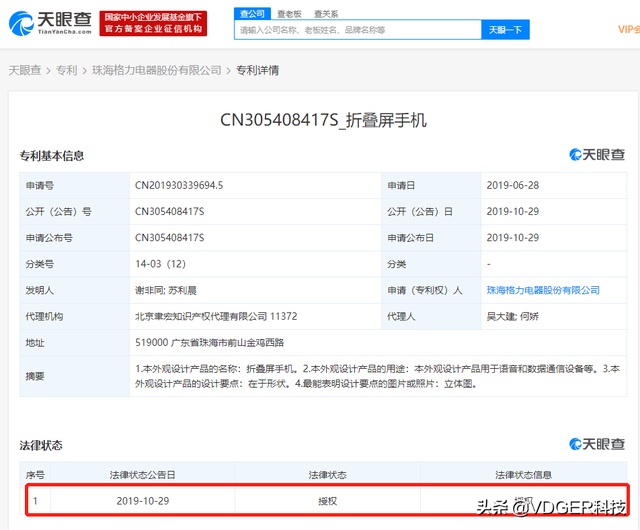Open the TianYanCha logo homepage
Viewport: 640px width, 530px height.
(x=50, y=23)
